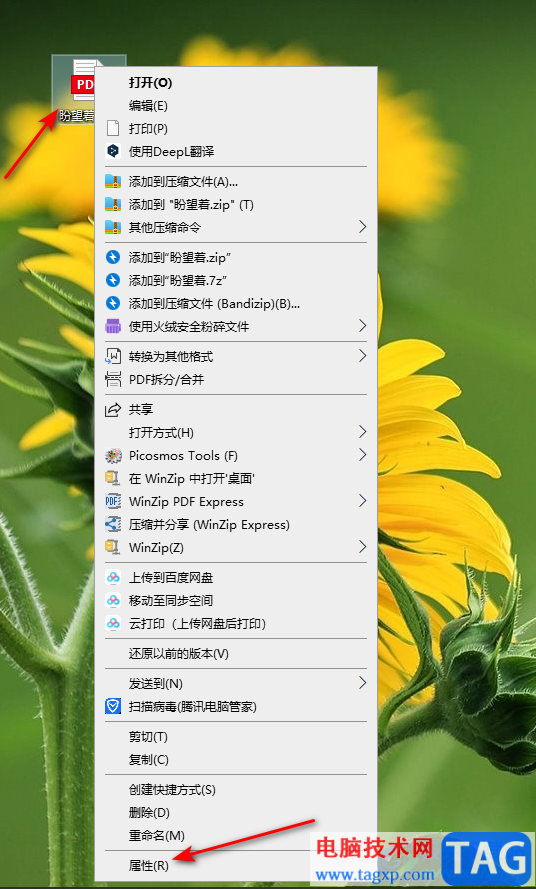Expand the WinZip PDF Express submenu arrow
This screenshot has height=889, width=536.
(362, 501)
